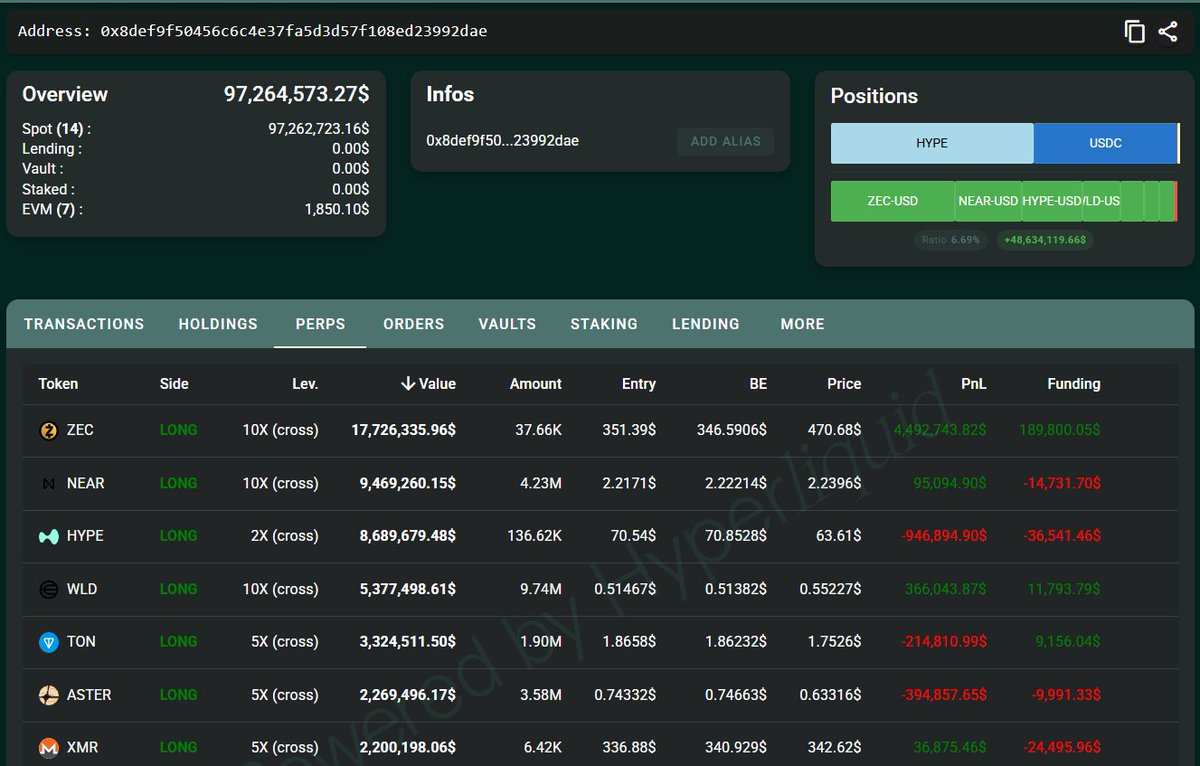Click the NEAR LONG side label
Image resolution: width=1200 pixels, height=766 pixels.
tap(178, 483)
